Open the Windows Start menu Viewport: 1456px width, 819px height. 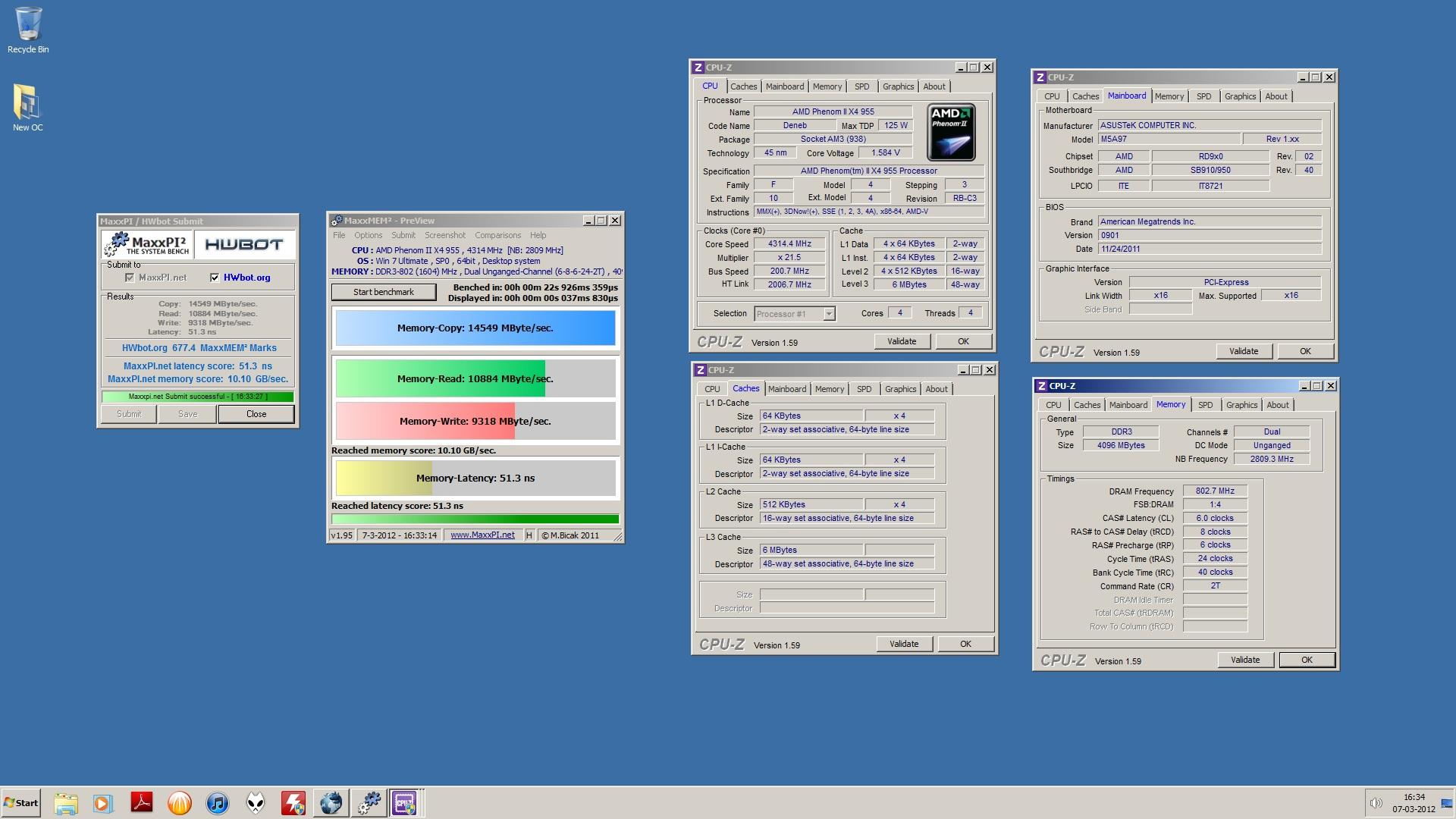click(21, 803)
